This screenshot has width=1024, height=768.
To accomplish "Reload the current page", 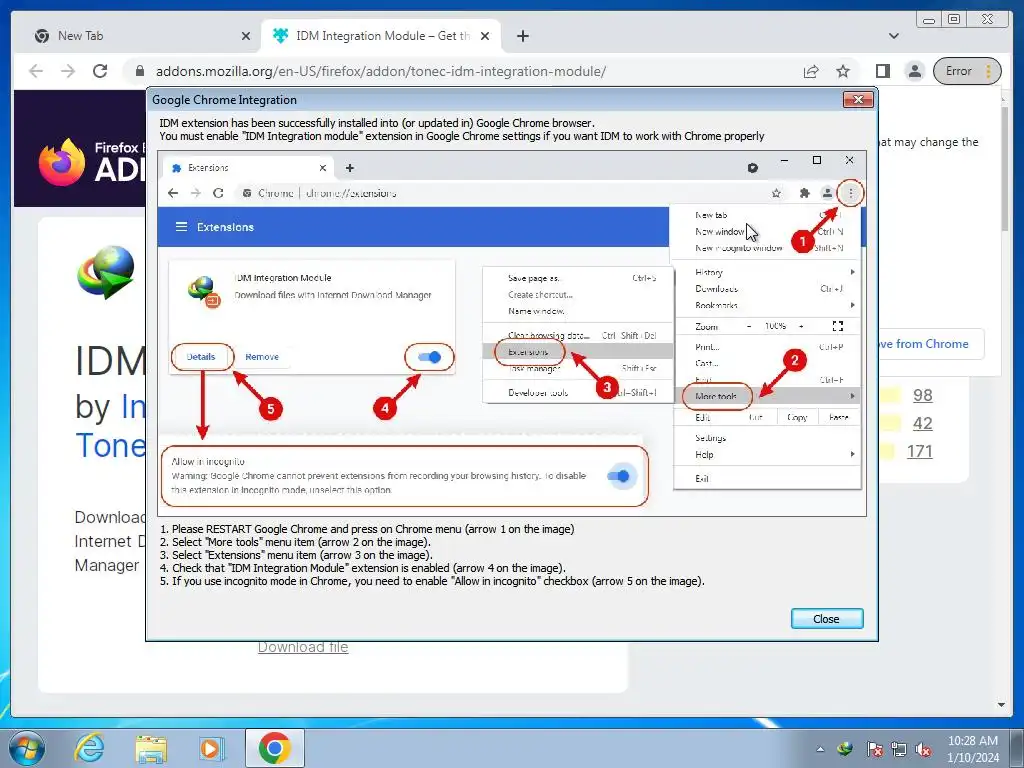I will tap(100, 71).
